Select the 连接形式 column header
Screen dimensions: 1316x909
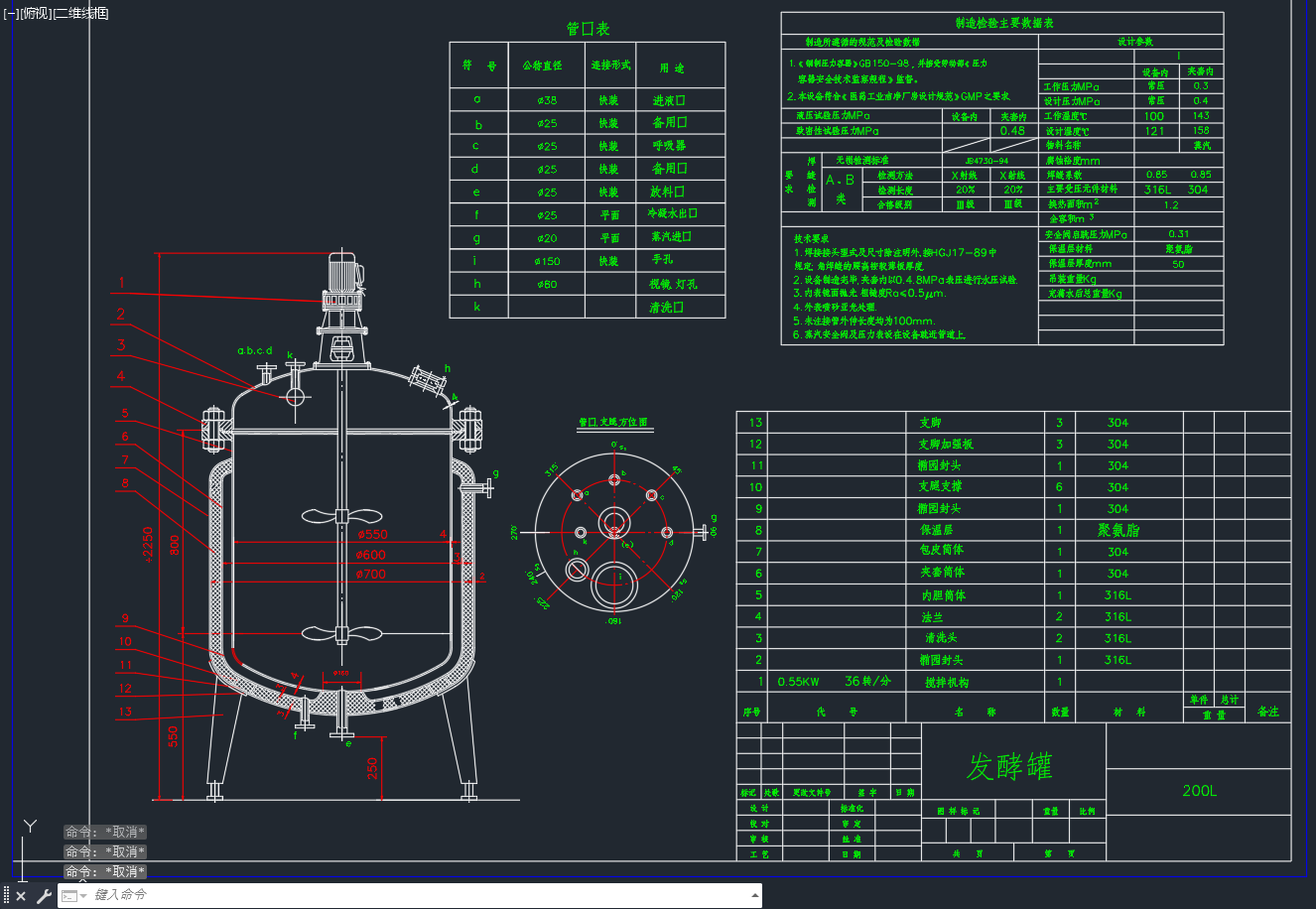(611, 65)
